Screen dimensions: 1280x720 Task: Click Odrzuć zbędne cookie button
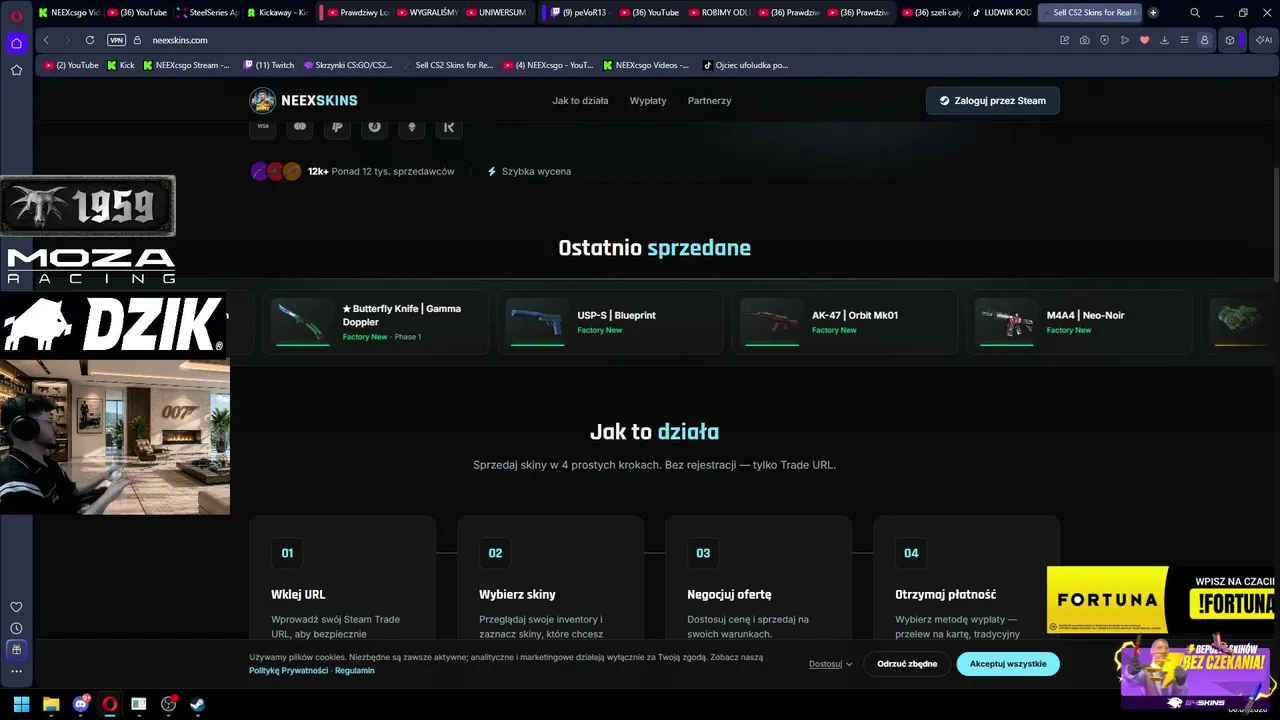[x=907, y=664]
